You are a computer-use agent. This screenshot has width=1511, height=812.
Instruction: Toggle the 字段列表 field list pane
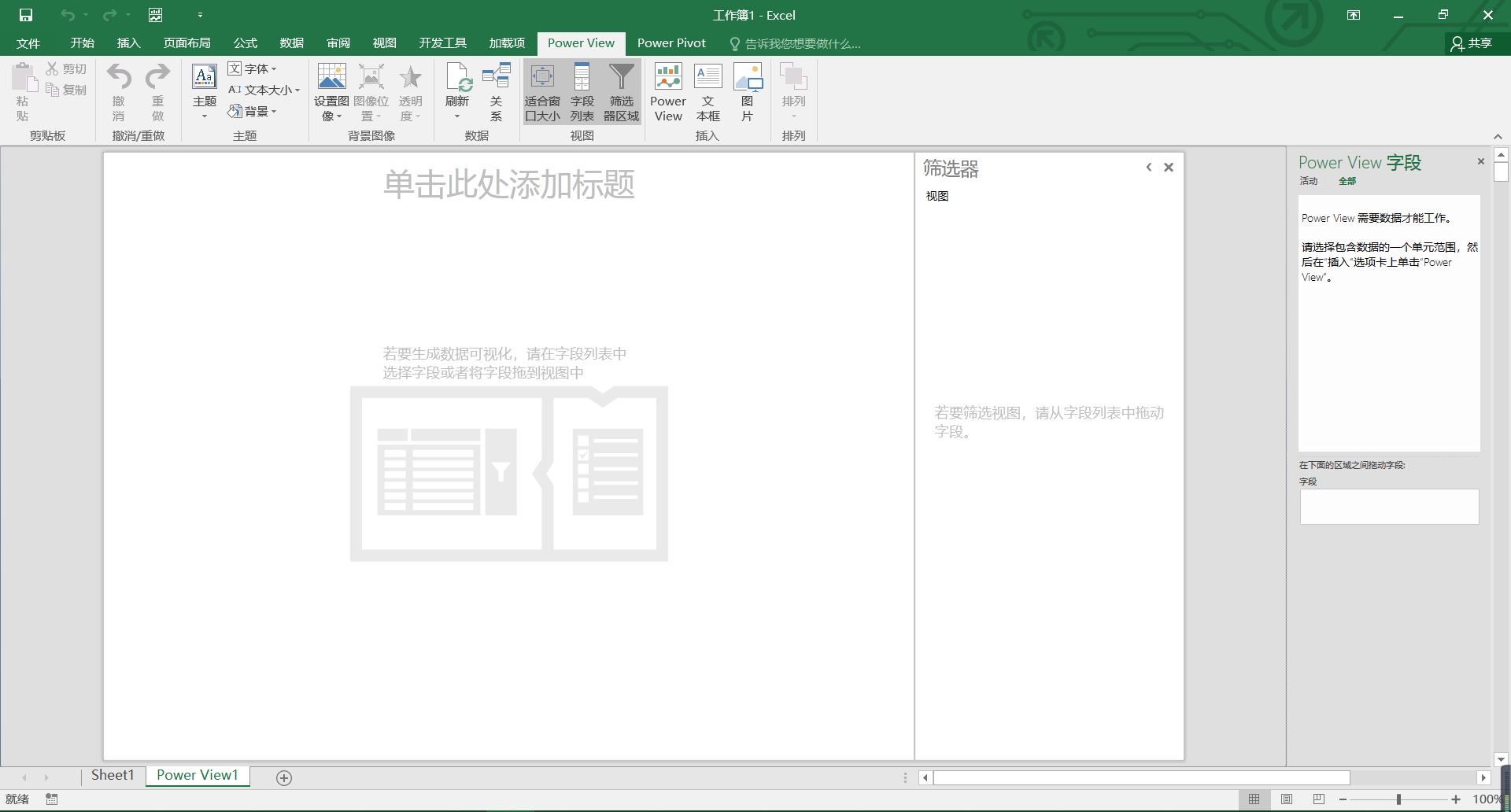click(x=582, y=93)
